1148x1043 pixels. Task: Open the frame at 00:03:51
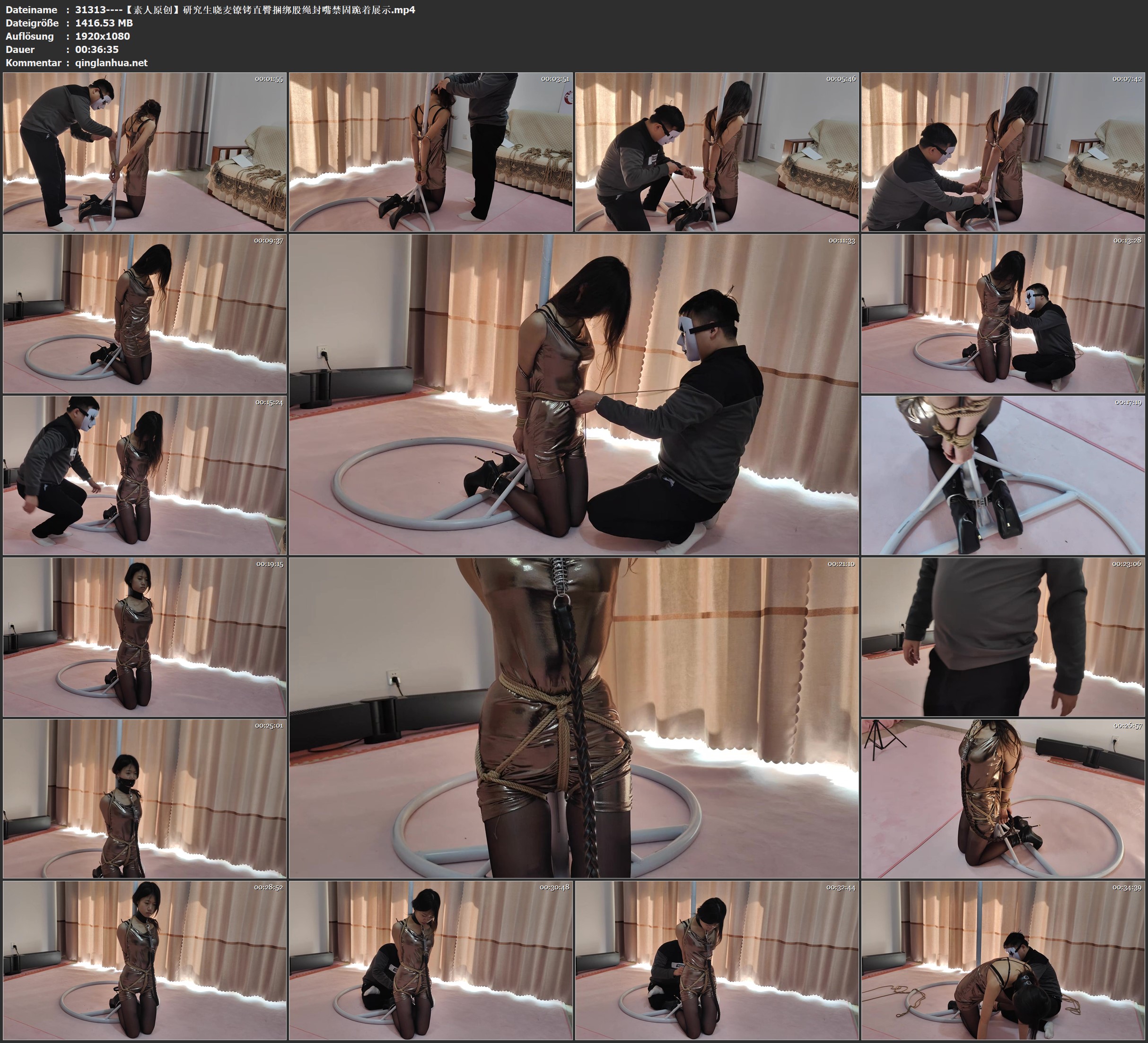[431, 152]
